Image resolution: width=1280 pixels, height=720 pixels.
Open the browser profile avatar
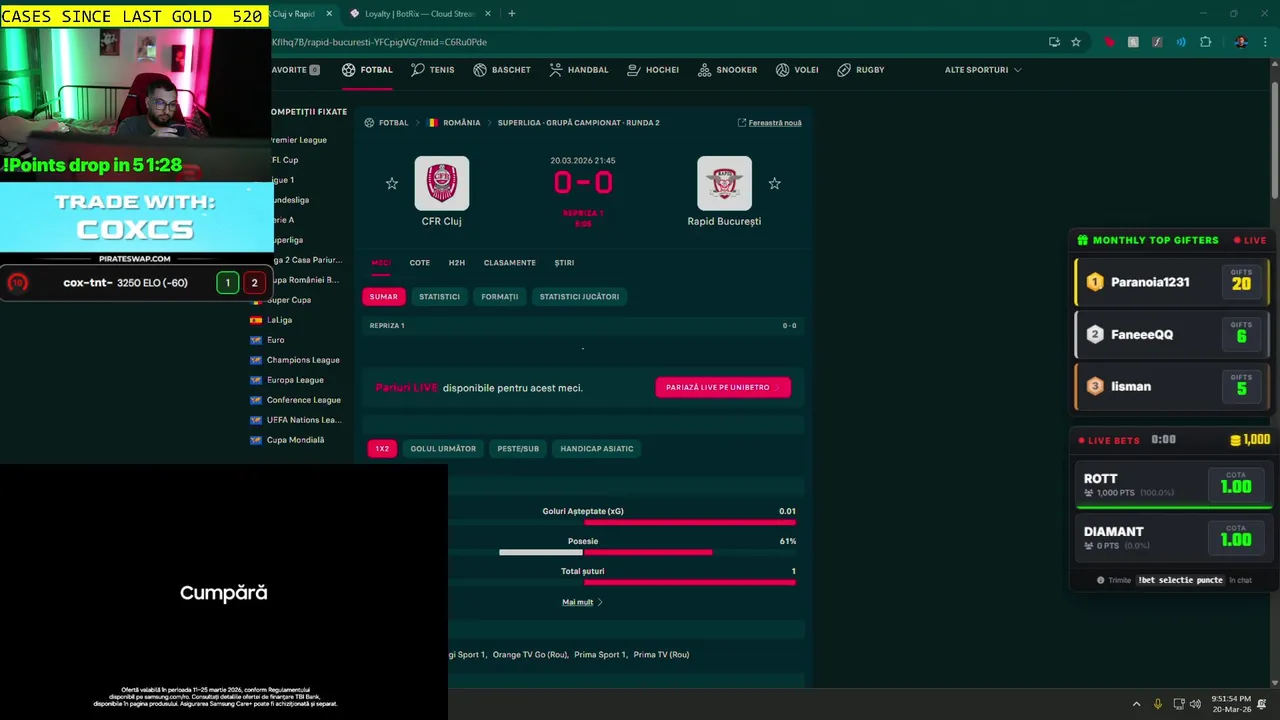click(1241, 42)
